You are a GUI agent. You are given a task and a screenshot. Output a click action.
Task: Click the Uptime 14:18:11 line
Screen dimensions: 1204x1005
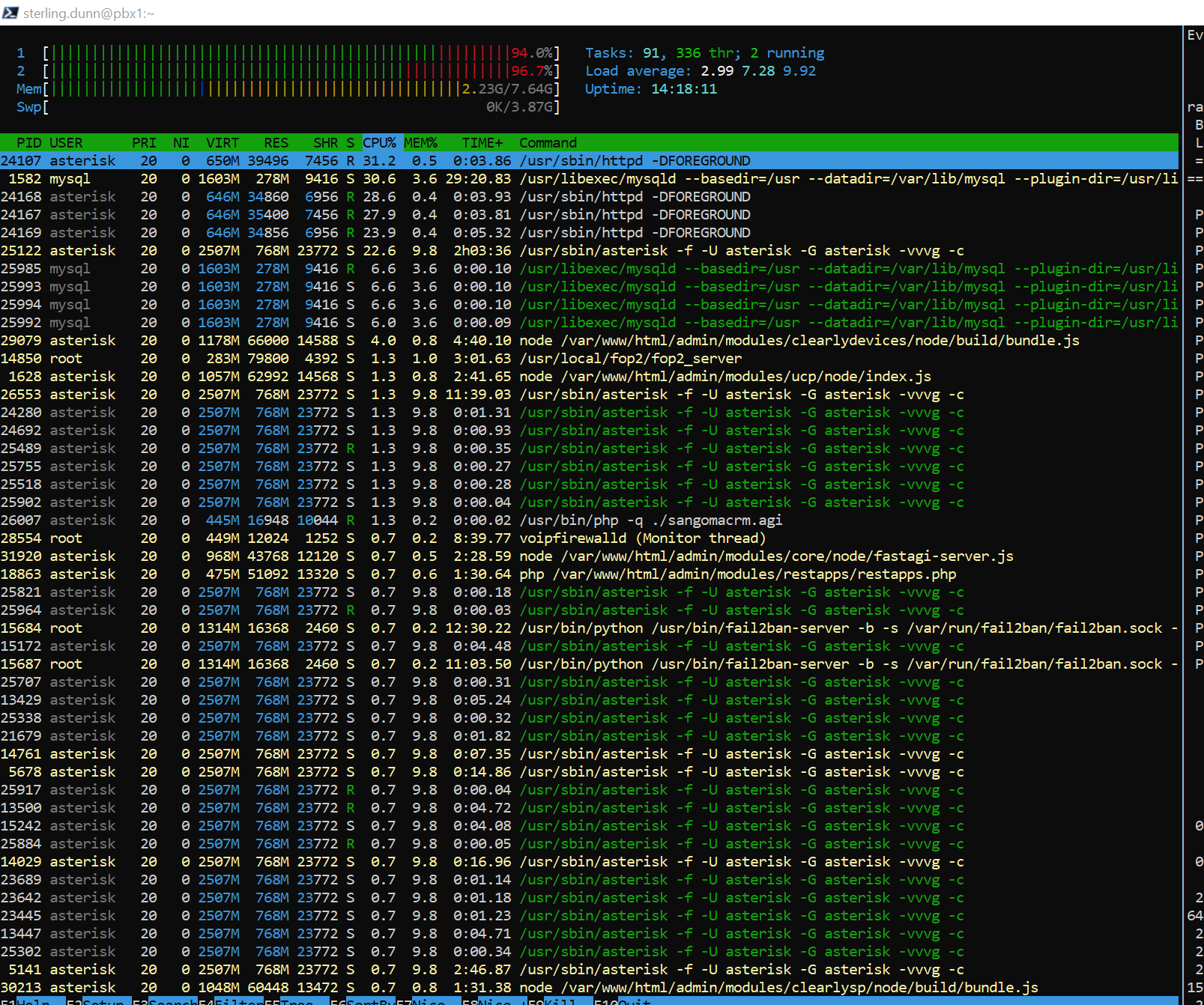(651, 88)
